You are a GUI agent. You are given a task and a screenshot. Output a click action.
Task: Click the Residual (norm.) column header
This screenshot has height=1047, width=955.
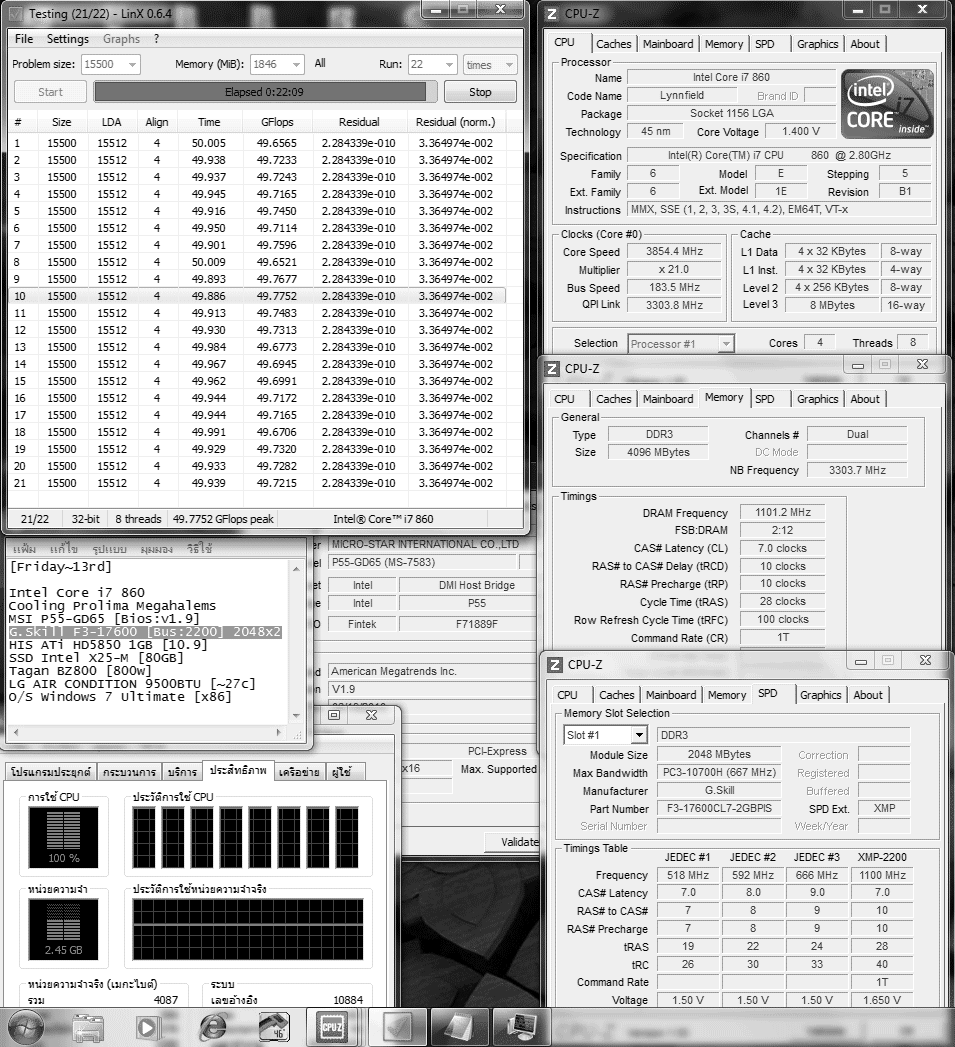click(455, 122)
